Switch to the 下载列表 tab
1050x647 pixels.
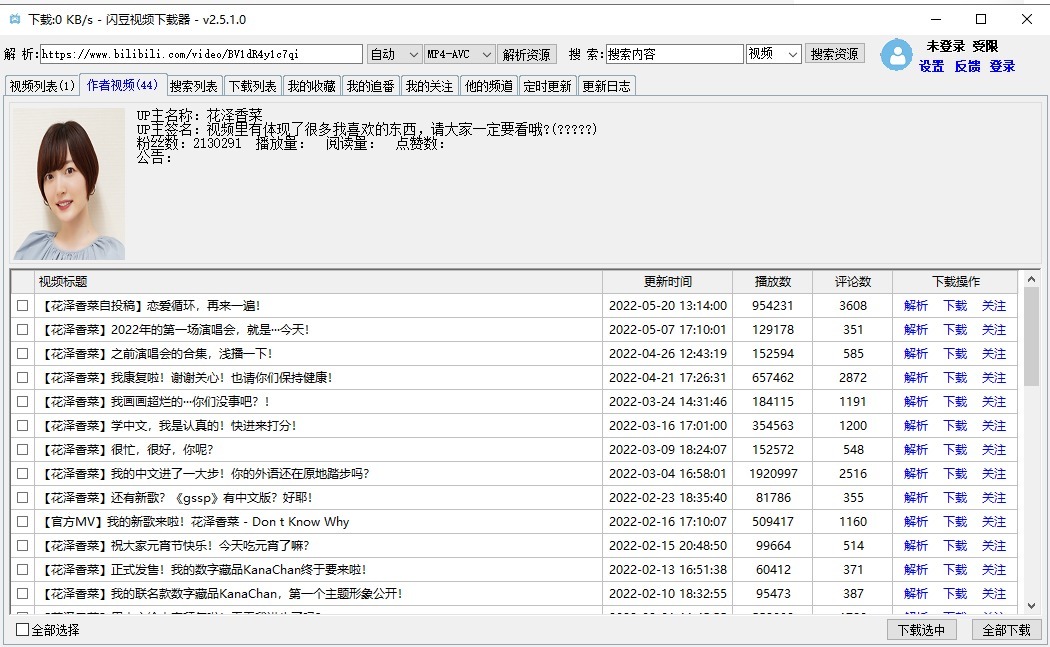pyautogui.click(x=251, y=86)
